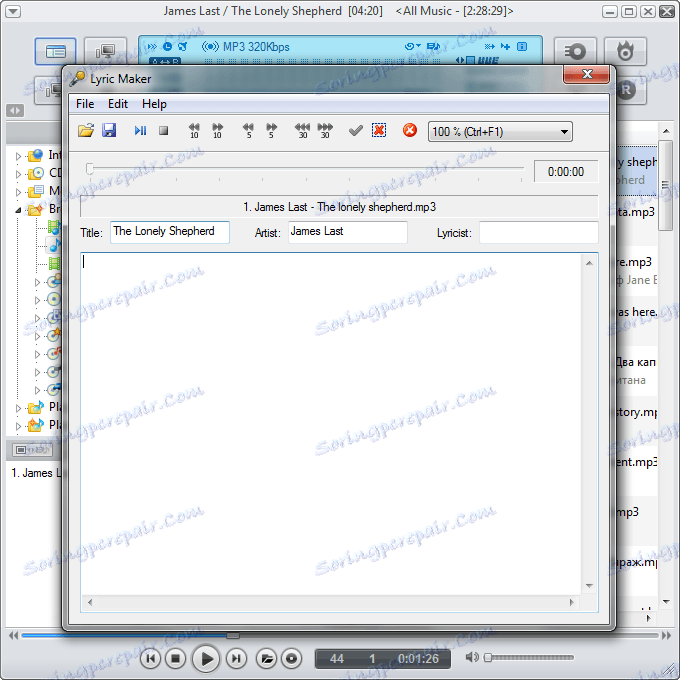Click the Lyric Maker position slider thumb

click(90, 169)
